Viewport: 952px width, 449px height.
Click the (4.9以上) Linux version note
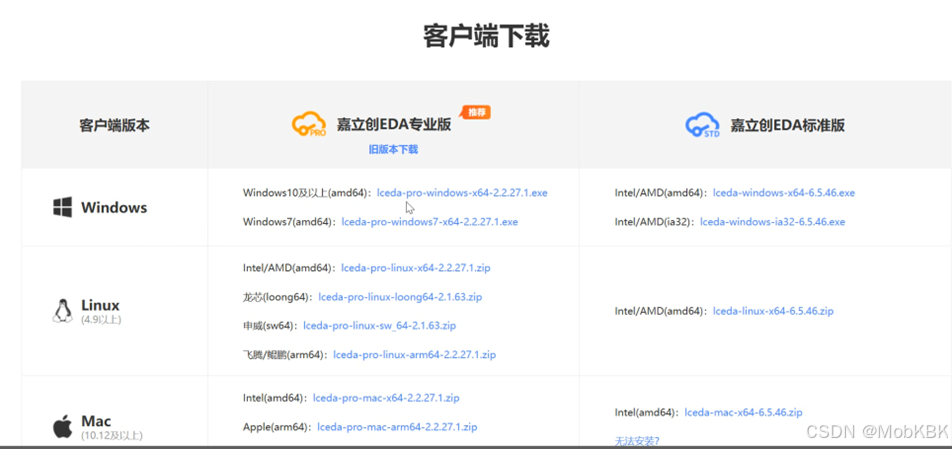click(101, 319)
